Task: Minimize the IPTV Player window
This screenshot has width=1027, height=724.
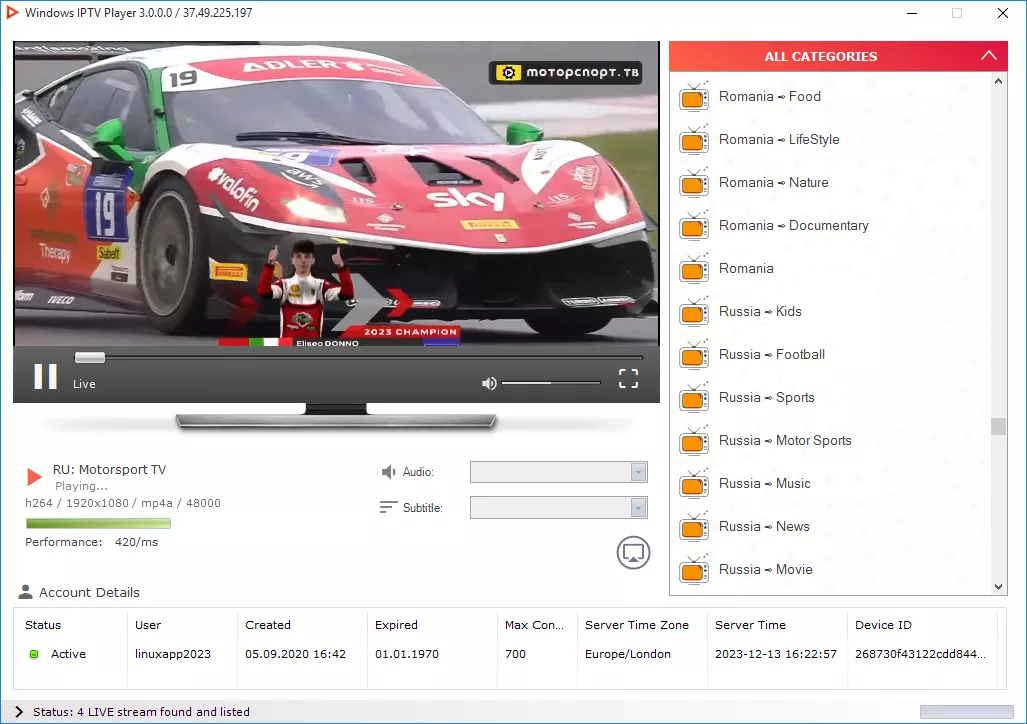Action: [912, 13]
